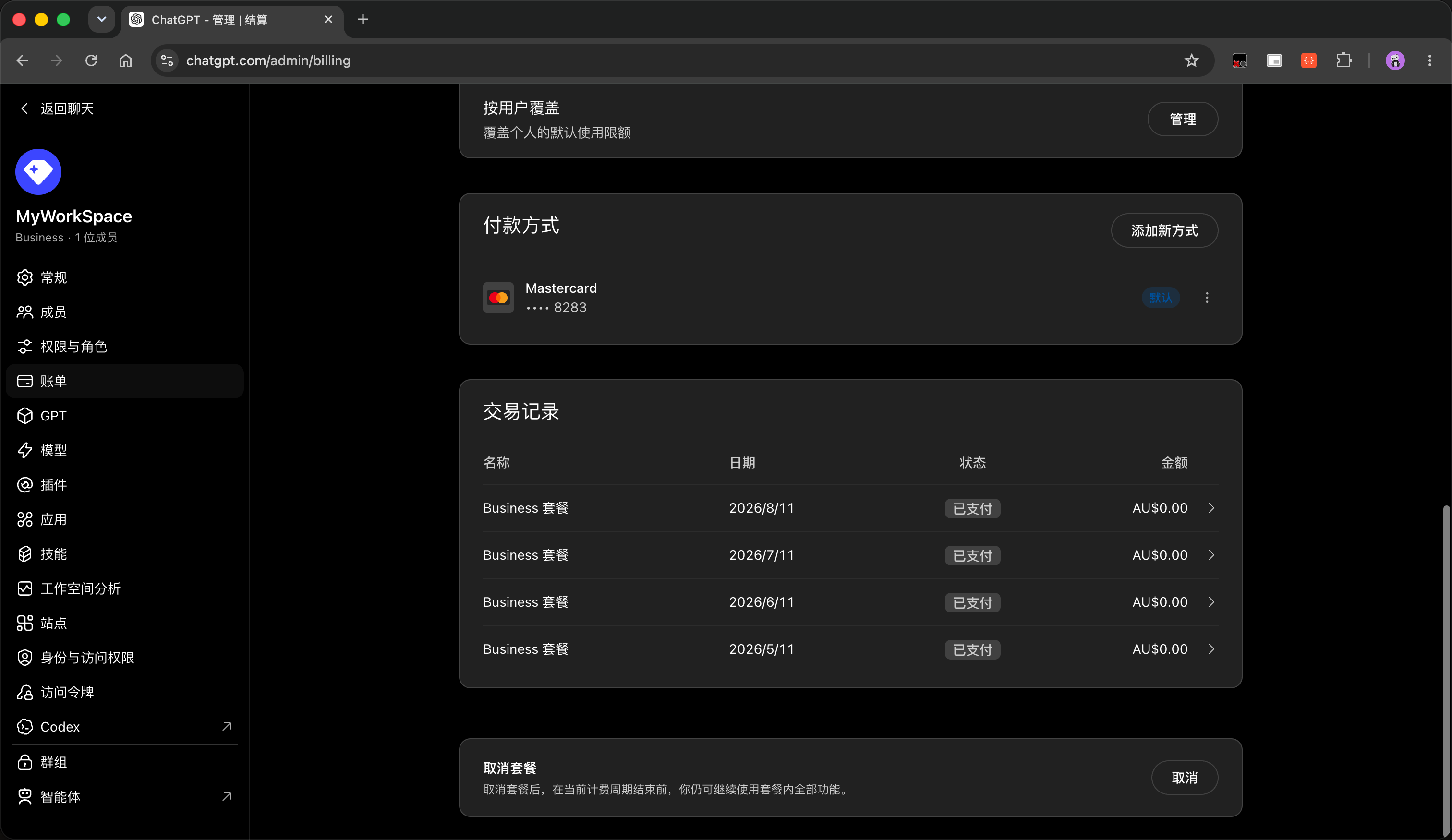Go to 常规 general settings
The image size is (1452, 840).
pyautogui.click(x=124, y=278)
